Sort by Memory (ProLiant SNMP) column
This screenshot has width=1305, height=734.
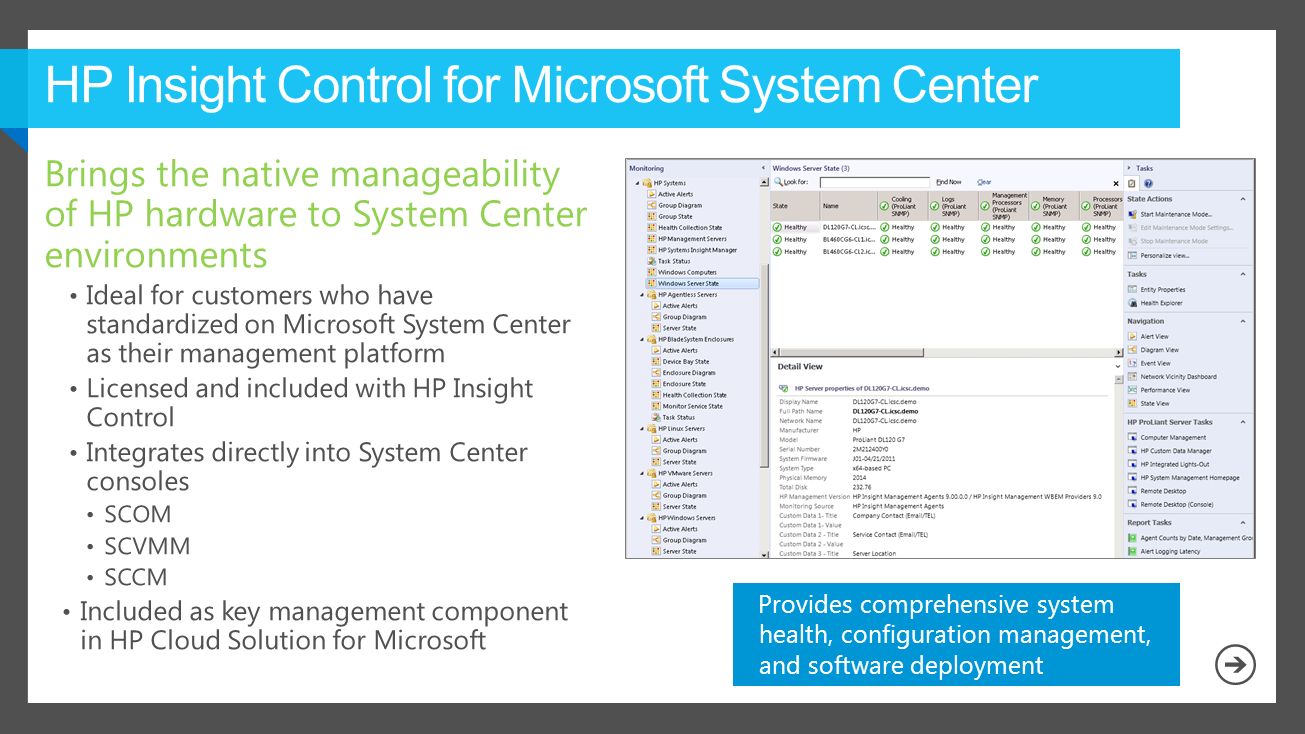click(x=1053, y=206)
